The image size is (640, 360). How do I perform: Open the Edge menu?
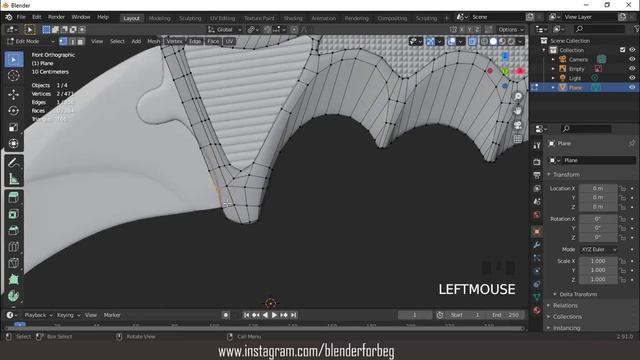pyautogui.click(x=195, y=41)
